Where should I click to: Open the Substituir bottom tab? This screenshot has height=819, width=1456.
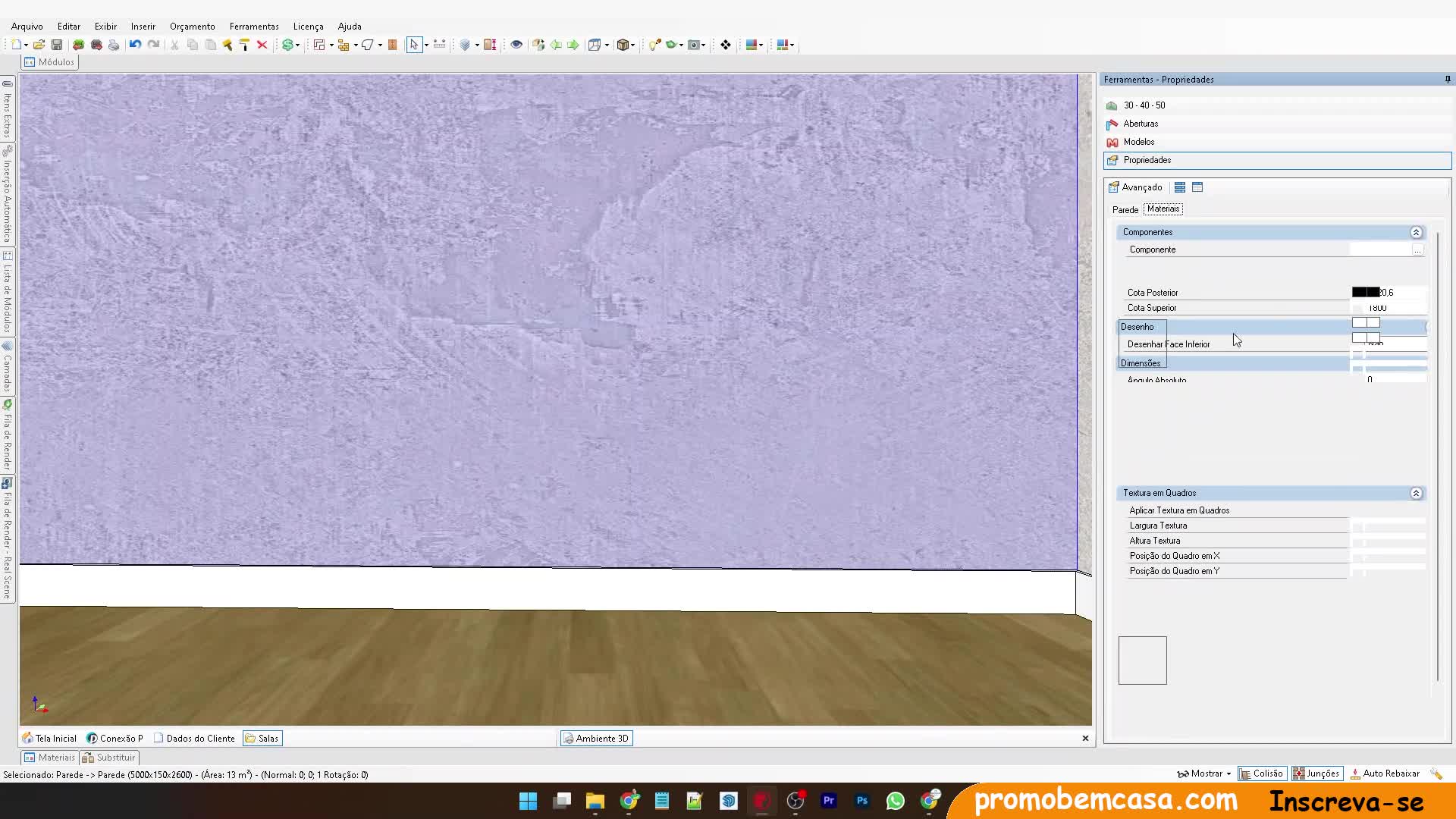pyautogui.click(x=108, y=757)
